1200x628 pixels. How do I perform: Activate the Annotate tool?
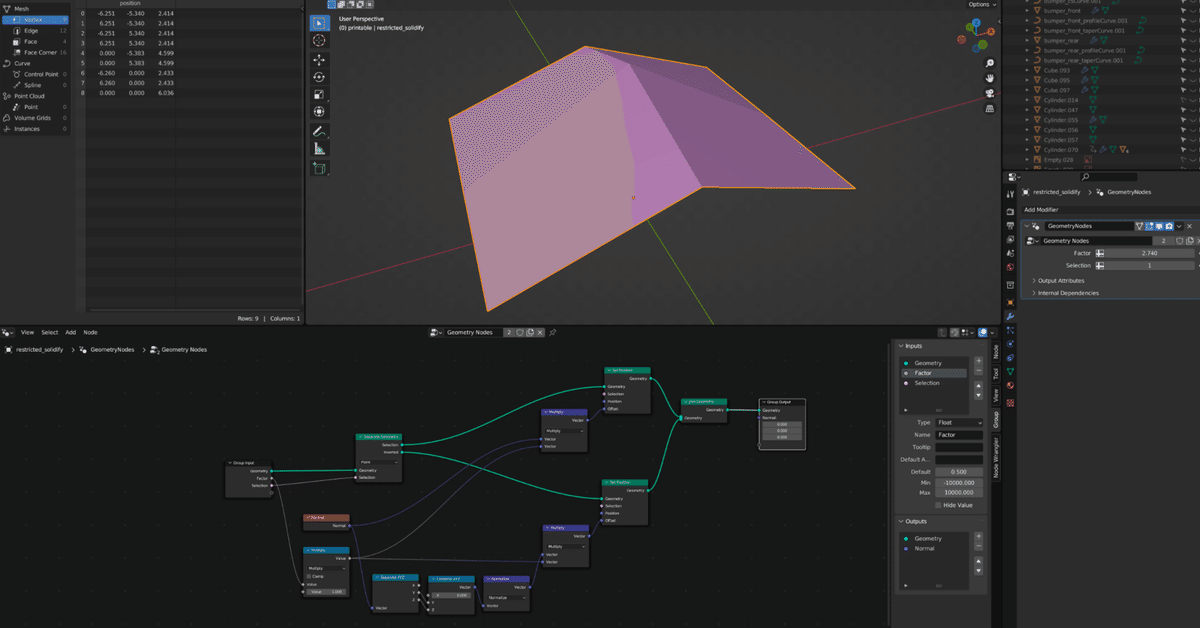click(x=319, y=131)
